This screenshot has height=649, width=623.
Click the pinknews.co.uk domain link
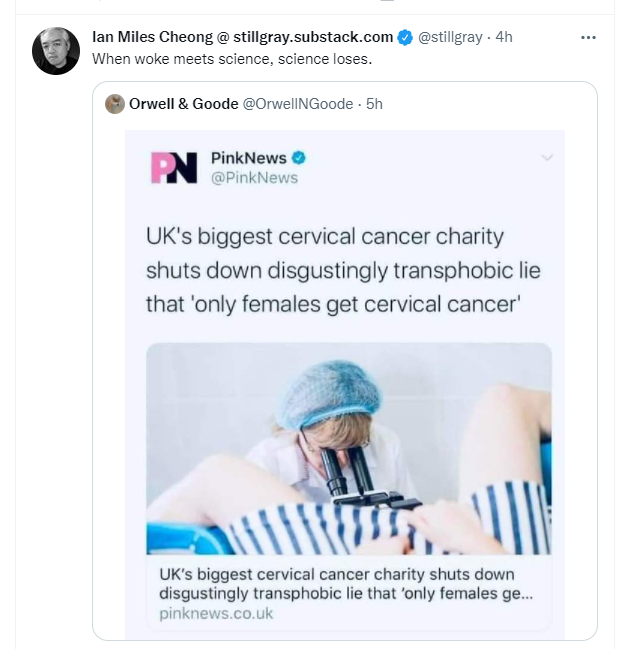pos(216,613)
